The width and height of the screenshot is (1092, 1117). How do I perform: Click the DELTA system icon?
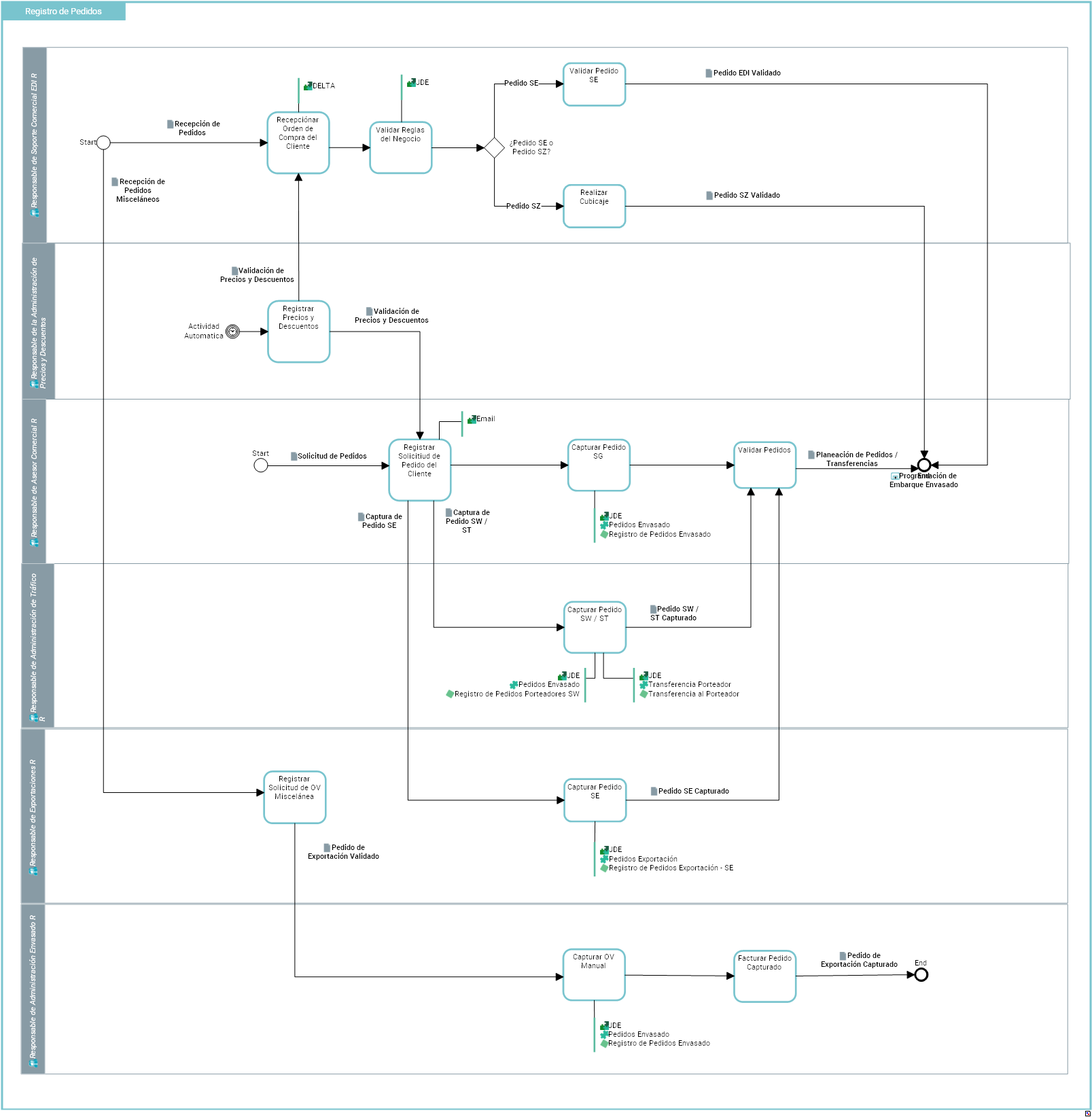coord(308,86)
